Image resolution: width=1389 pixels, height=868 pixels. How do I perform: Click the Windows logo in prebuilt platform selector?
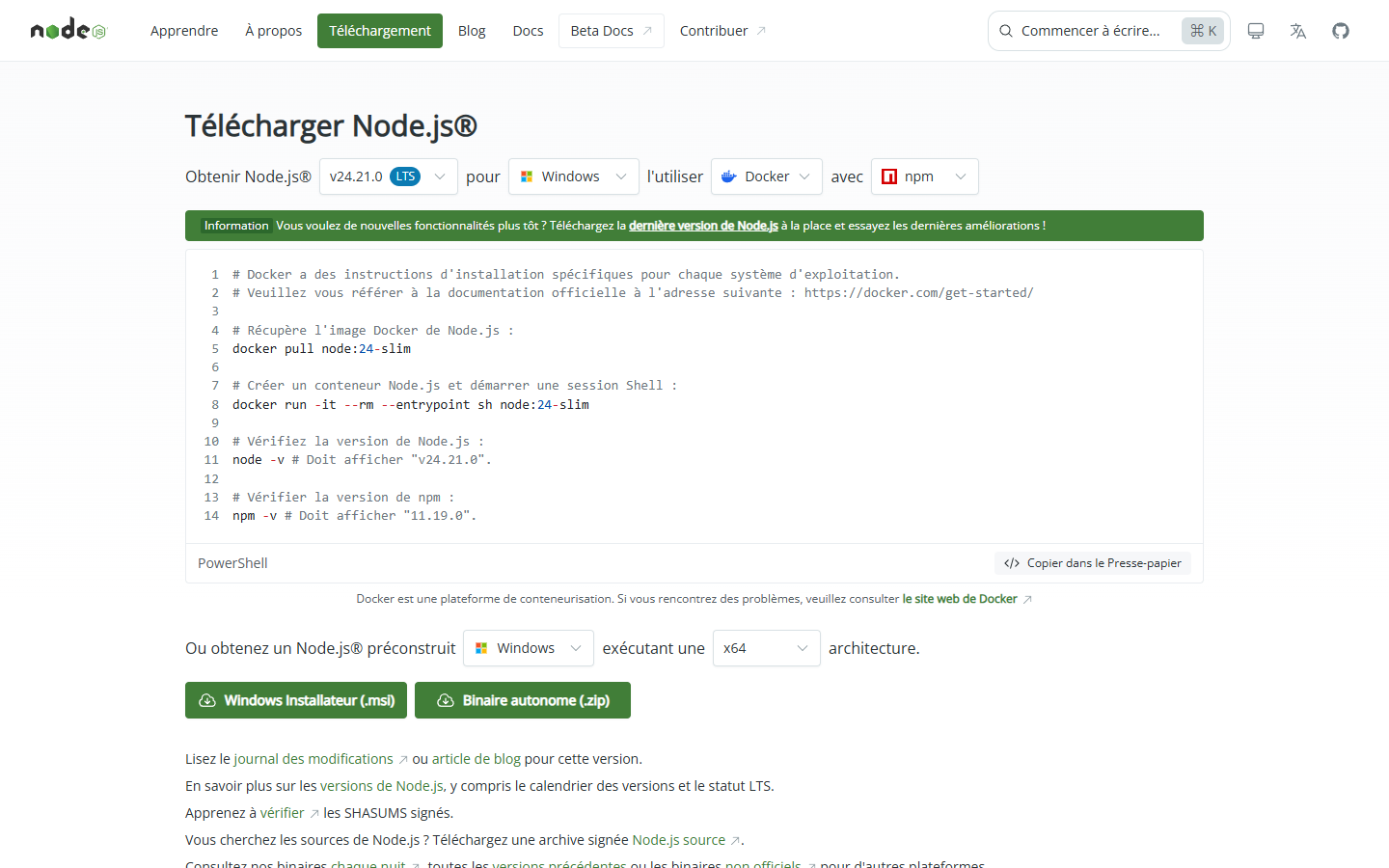coord(481,648)
